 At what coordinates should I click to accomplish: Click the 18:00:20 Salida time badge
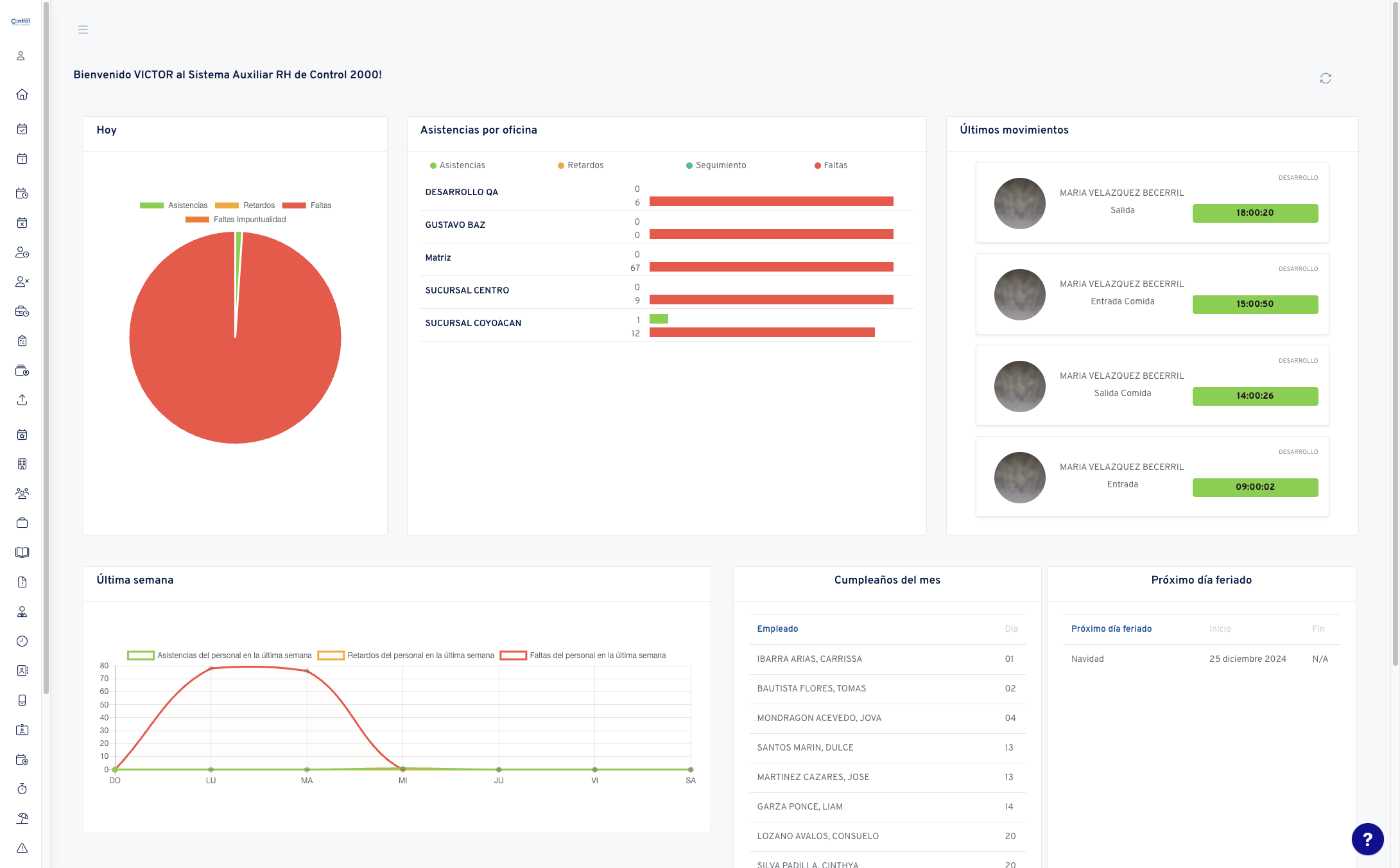tap(1255, 213)
